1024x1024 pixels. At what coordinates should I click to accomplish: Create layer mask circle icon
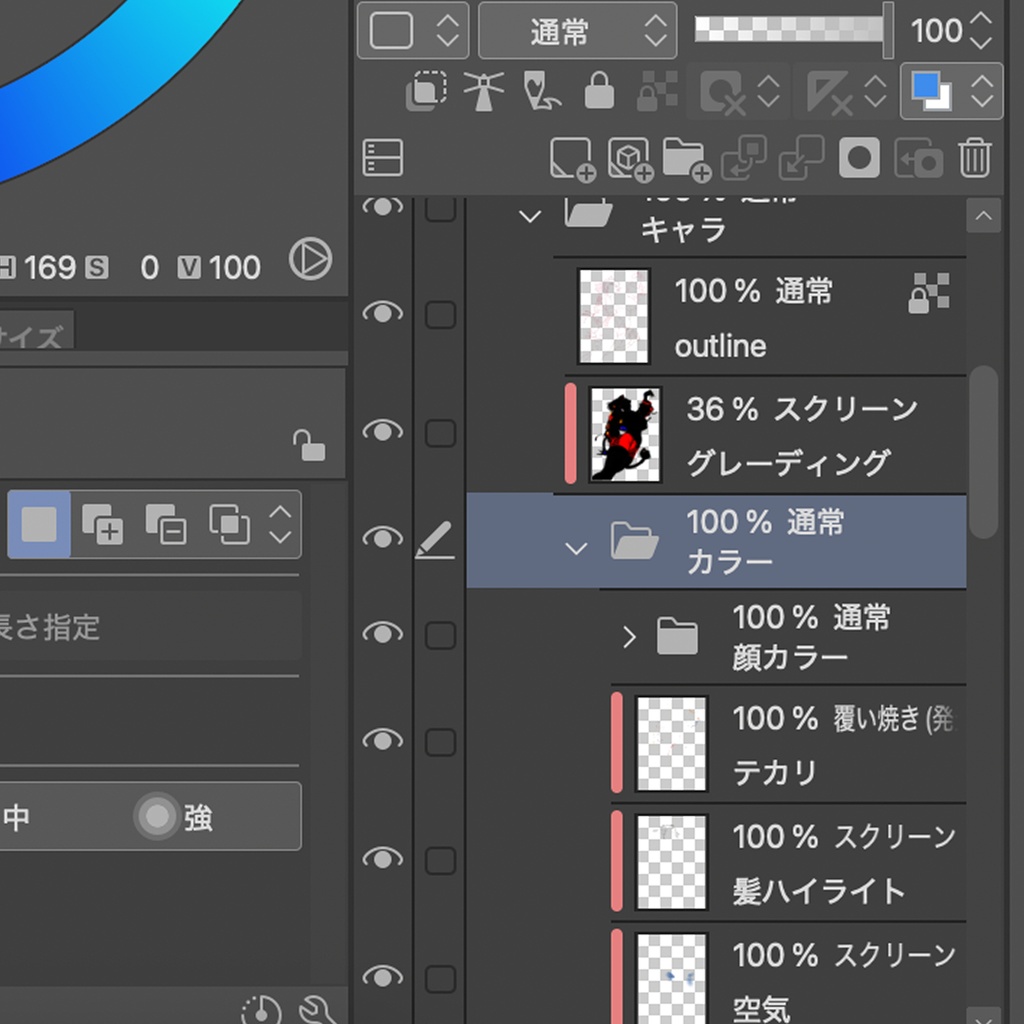point(859,157)
